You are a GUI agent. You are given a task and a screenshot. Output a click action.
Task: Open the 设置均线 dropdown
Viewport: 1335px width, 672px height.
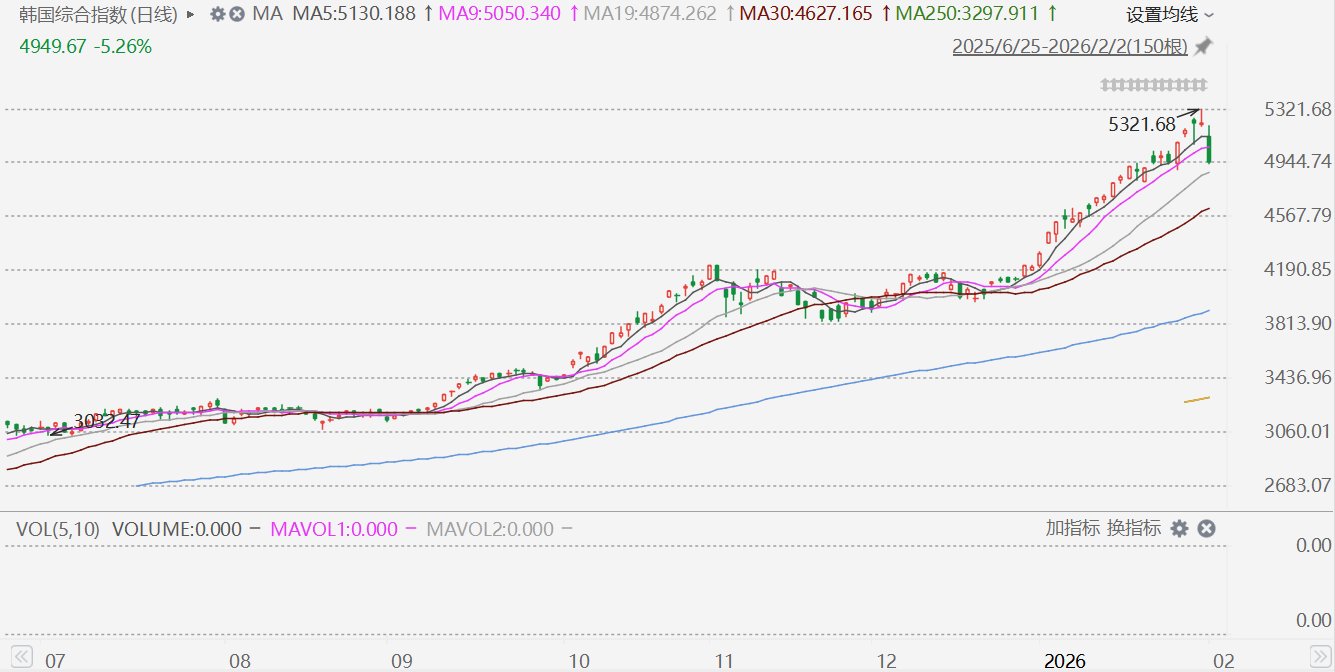[x=1170, y=15]
